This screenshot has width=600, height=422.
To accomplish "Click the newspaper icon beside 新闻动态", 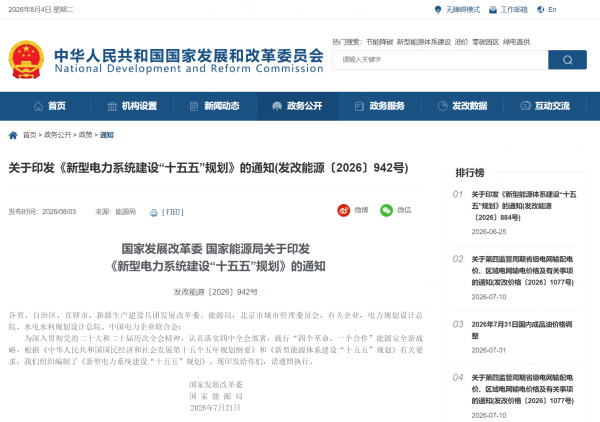I will tap(194, 106).
